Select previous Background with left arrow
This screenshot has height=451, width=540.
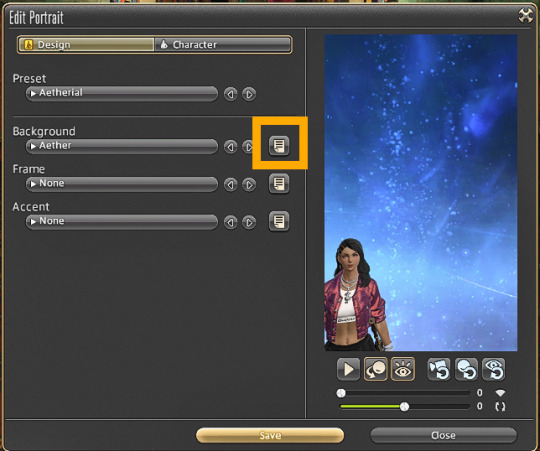tap(230, 147)
